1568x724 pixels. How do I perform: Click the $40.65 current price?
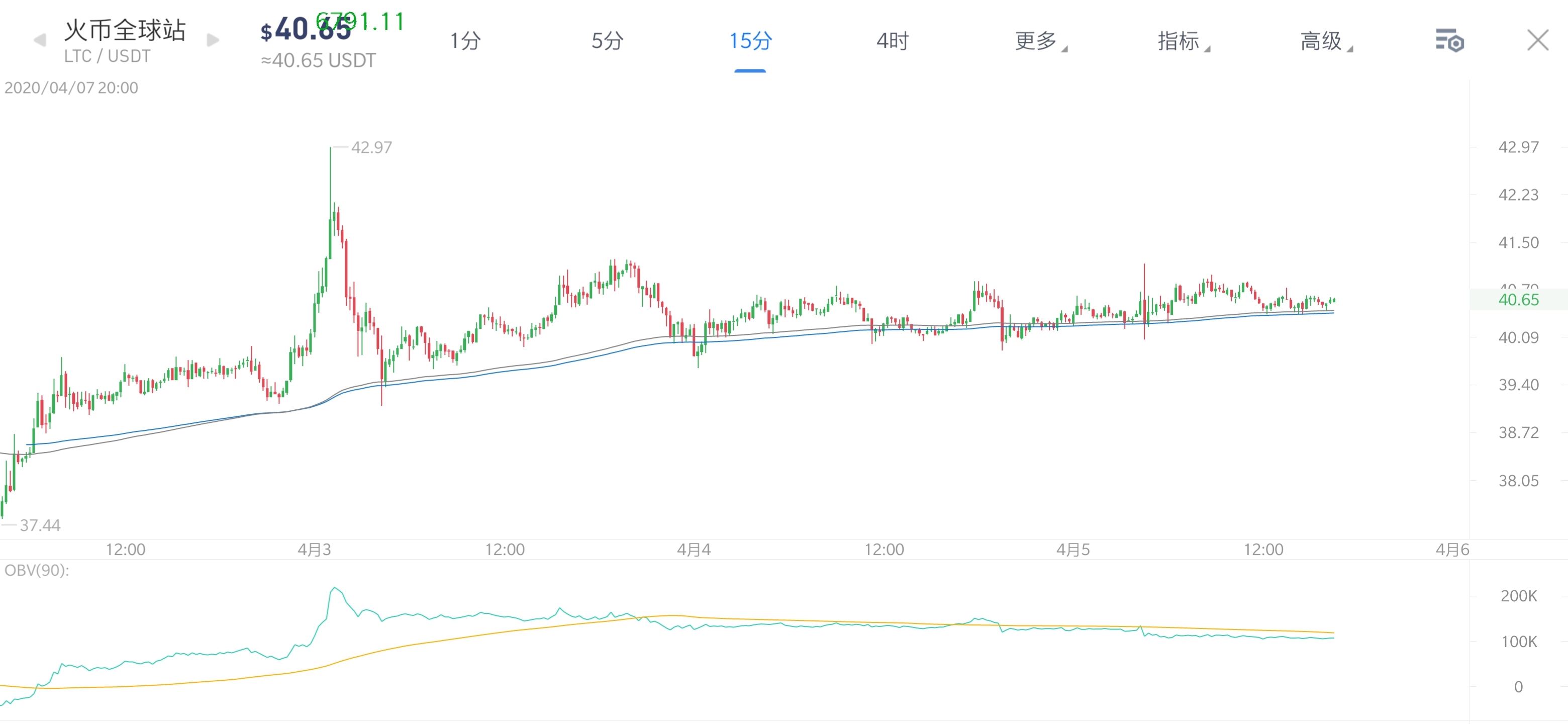(306, 29)
